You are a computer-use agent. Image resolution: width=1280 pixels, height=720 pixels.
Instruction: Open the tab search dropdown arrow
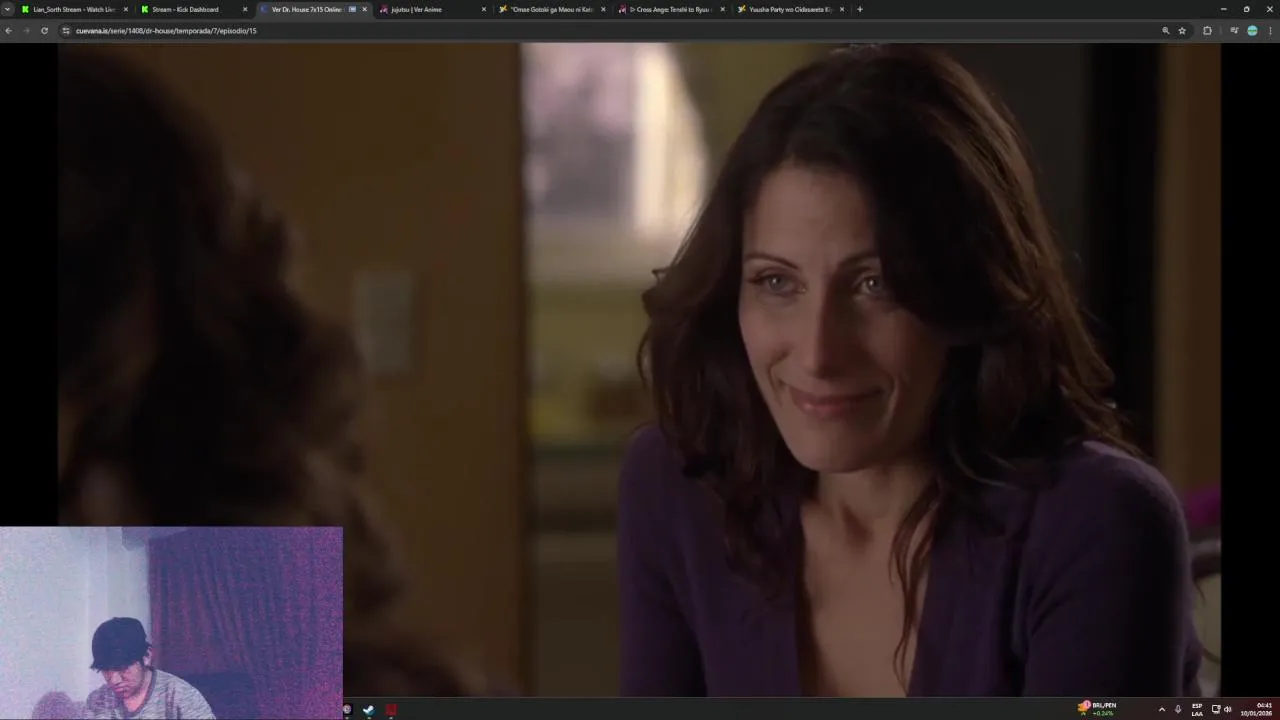tap(8, 9)
